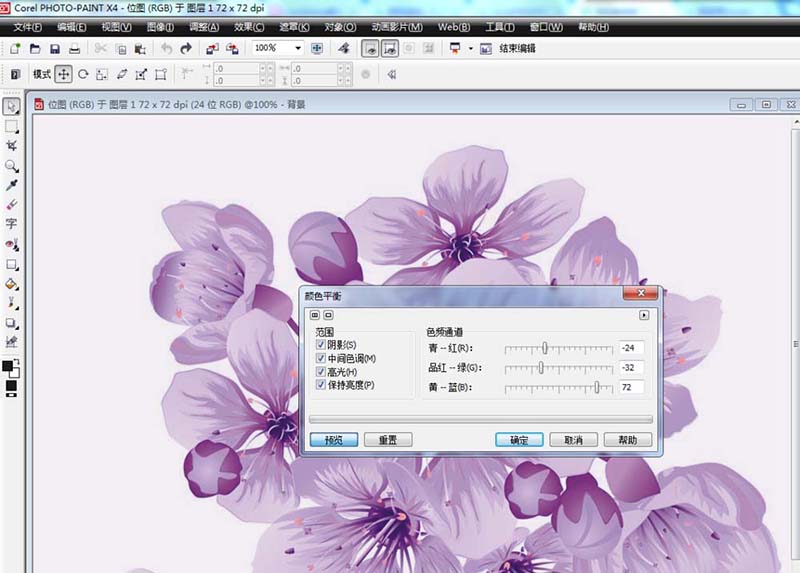Click the 预览 preview button

point(333,440)
